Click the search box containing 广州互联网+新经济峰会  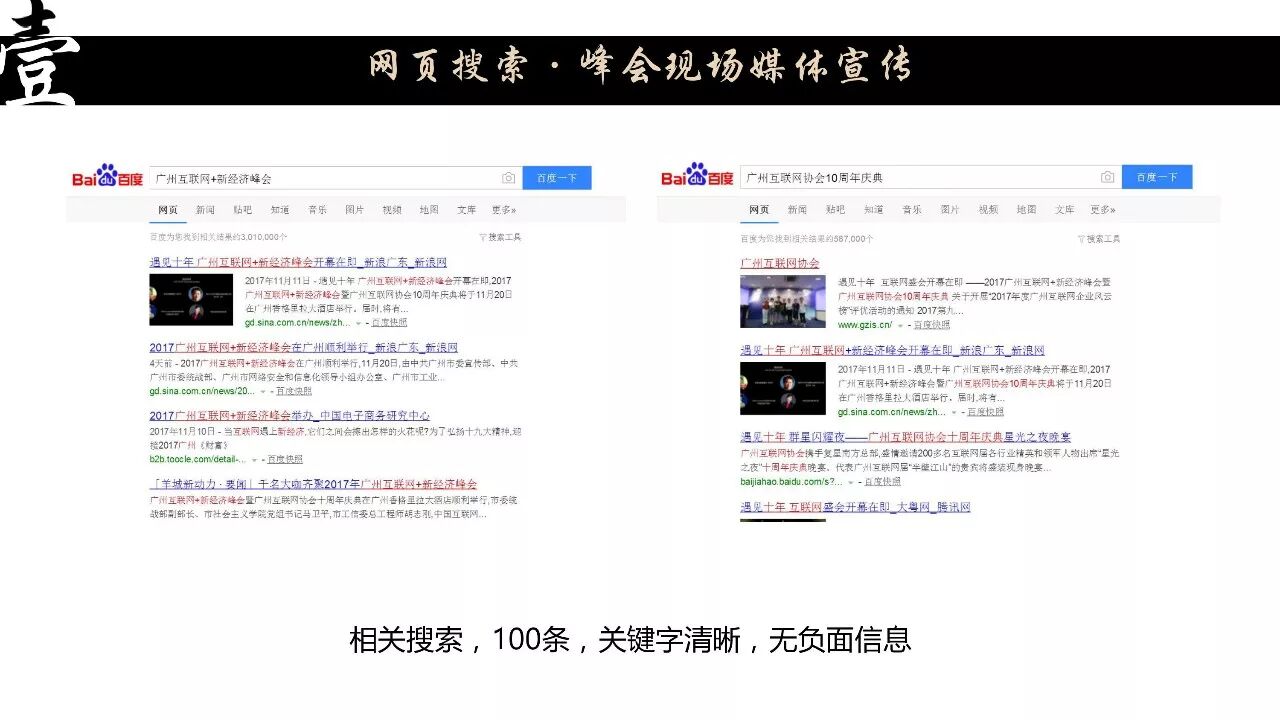(x=336, y=178)
